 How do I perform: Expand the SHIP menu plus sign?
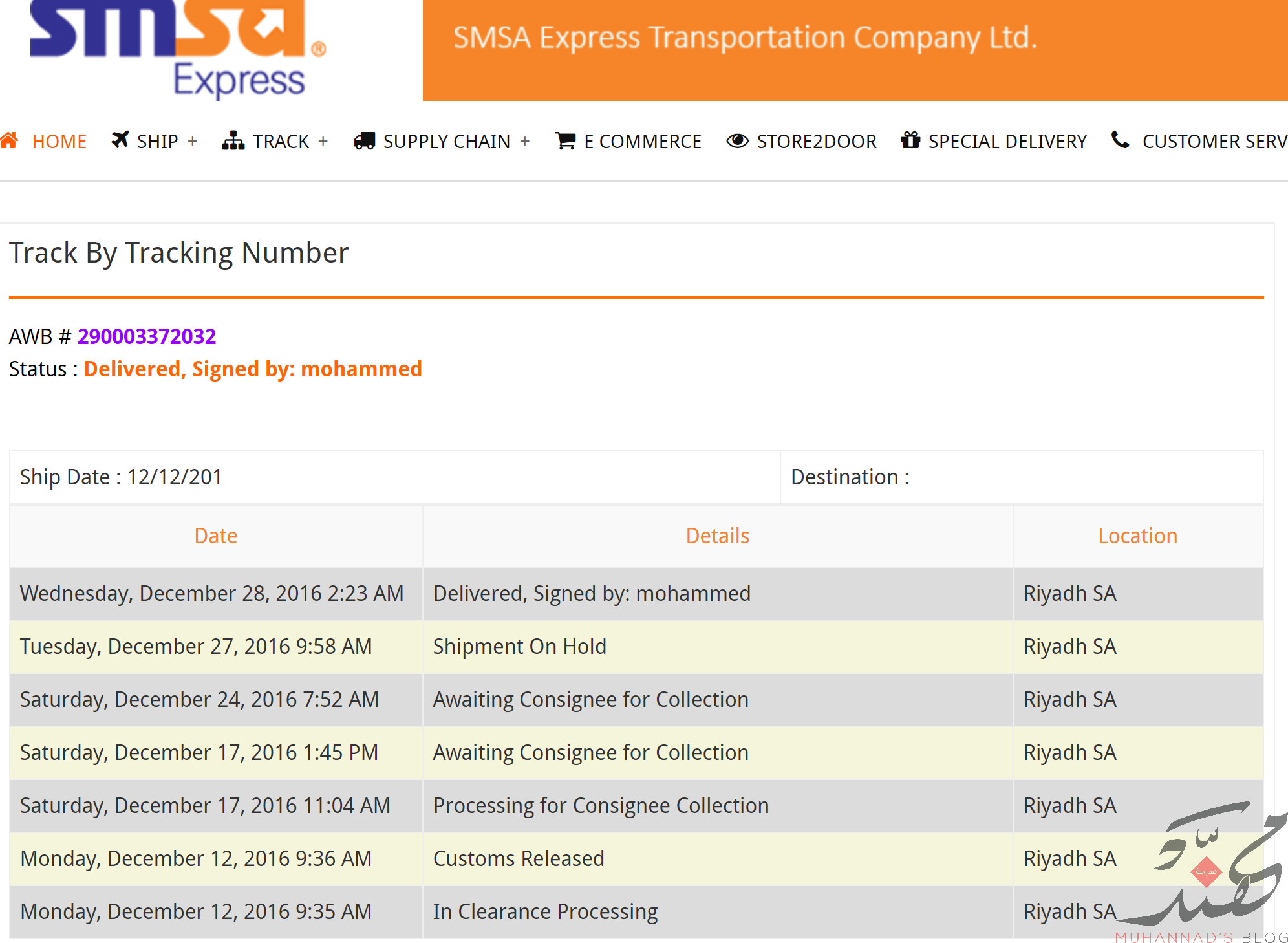point(192,141)
